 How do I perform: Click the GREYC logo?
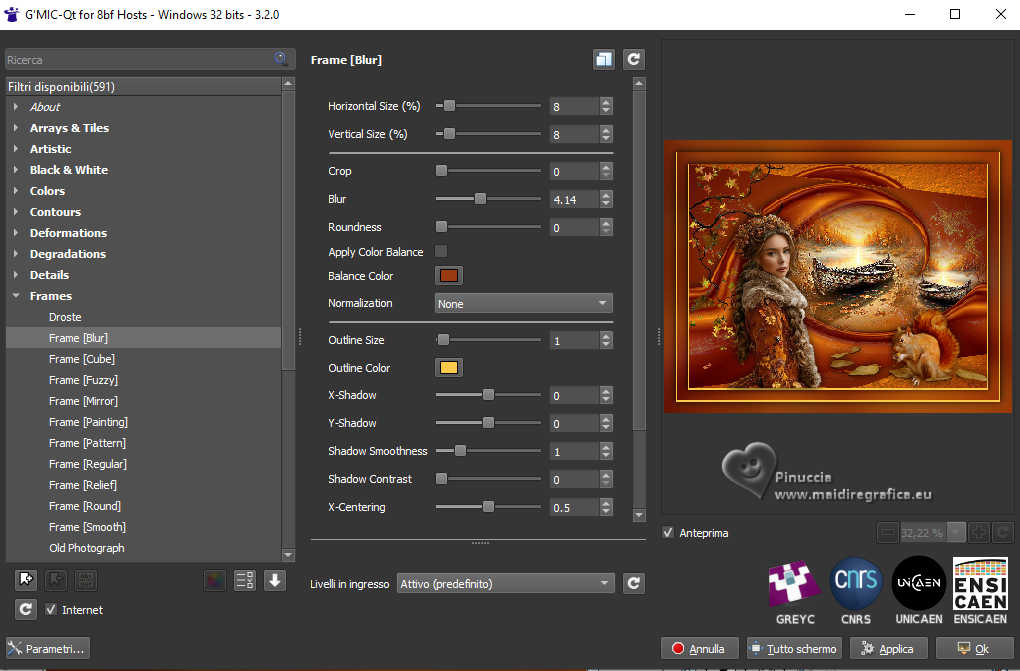pos(794,591)
